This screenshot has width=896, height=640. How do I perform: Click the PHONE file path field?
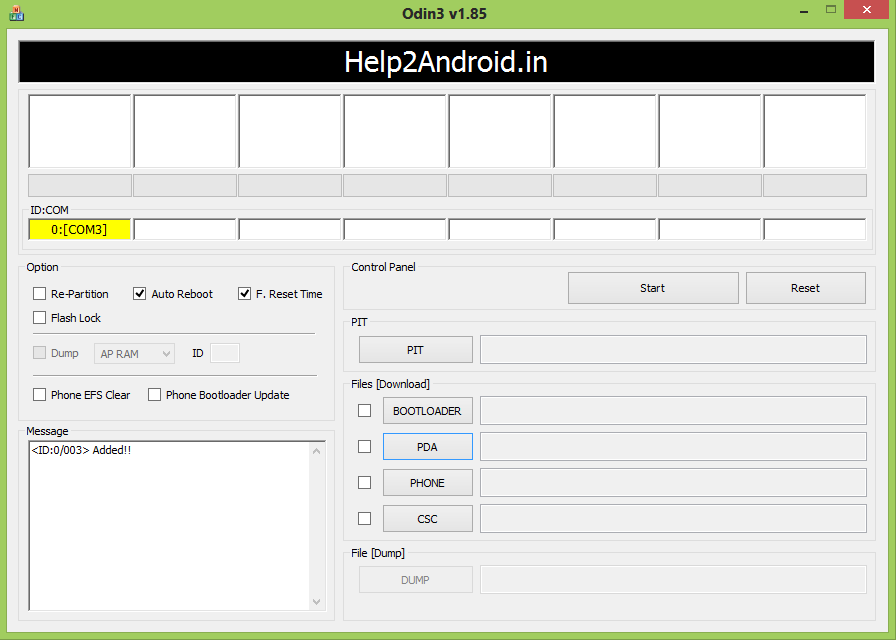[673, 483]
